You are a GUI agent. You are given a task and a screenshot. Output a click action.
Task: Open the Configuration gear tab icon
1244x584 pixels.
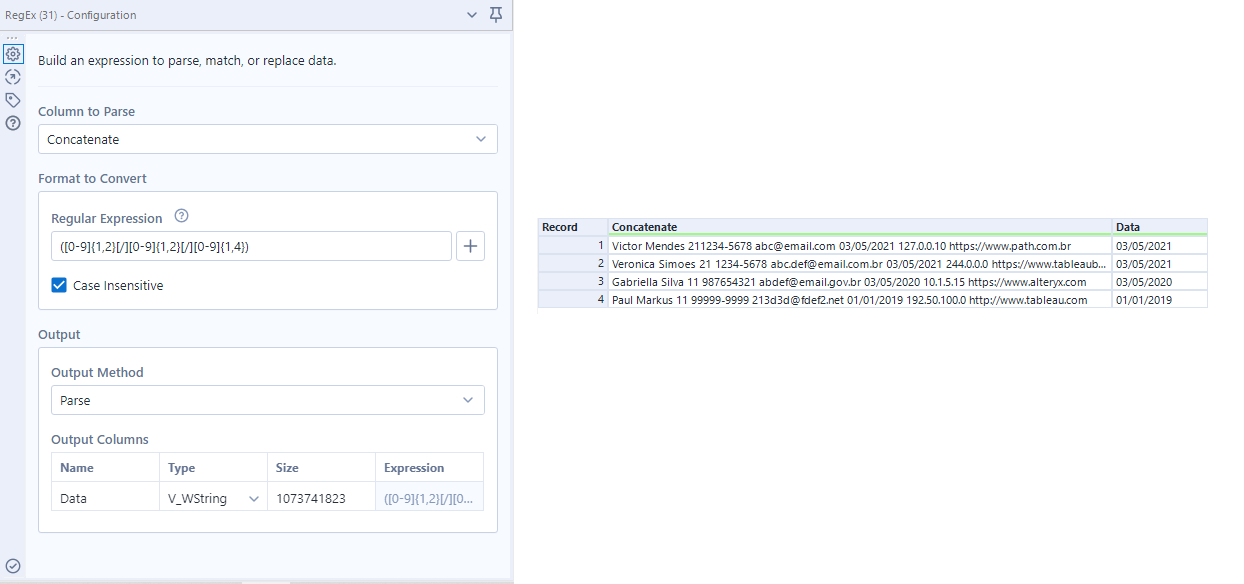point(13,54)
